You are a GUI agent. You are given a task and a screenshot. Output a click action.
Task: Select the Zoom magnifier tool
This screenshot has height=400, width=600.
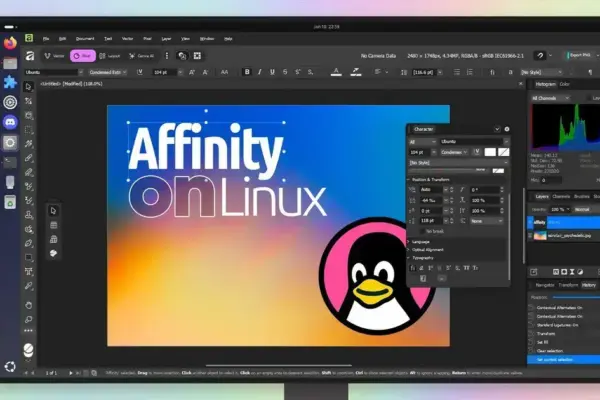pyautogui.click(x=28, y=319)
